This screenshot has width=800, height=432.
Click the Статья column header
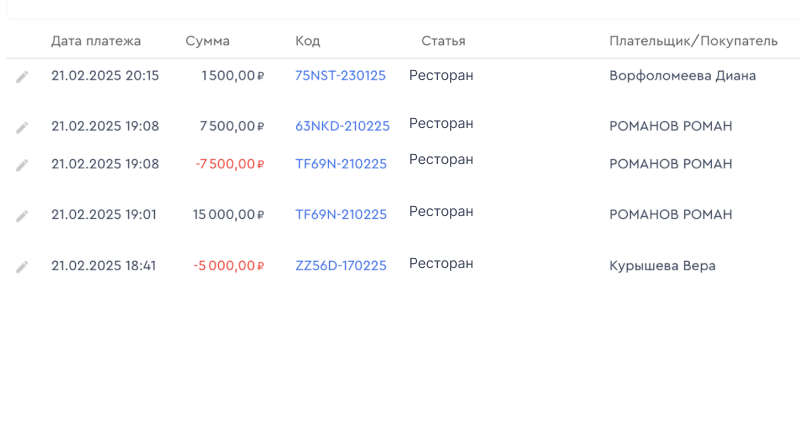443,41
